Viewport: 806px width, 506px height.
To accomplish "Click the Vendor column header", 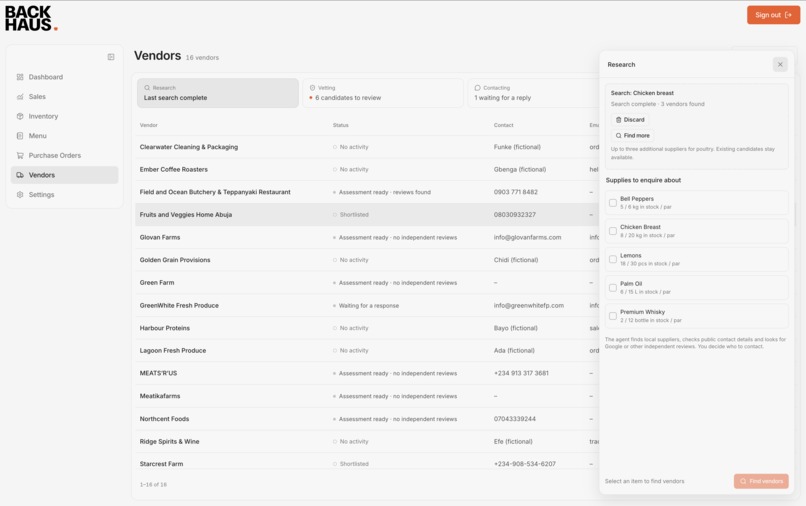I will tap(149, 125).
